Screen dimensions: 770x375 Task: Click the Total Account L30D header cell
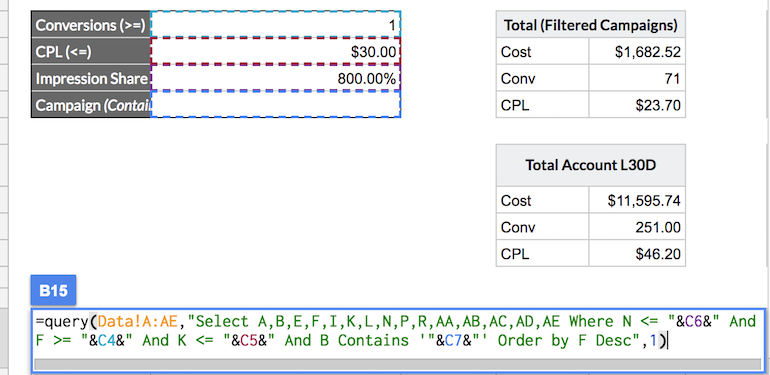pyautogui.click(x=591, y=165)
